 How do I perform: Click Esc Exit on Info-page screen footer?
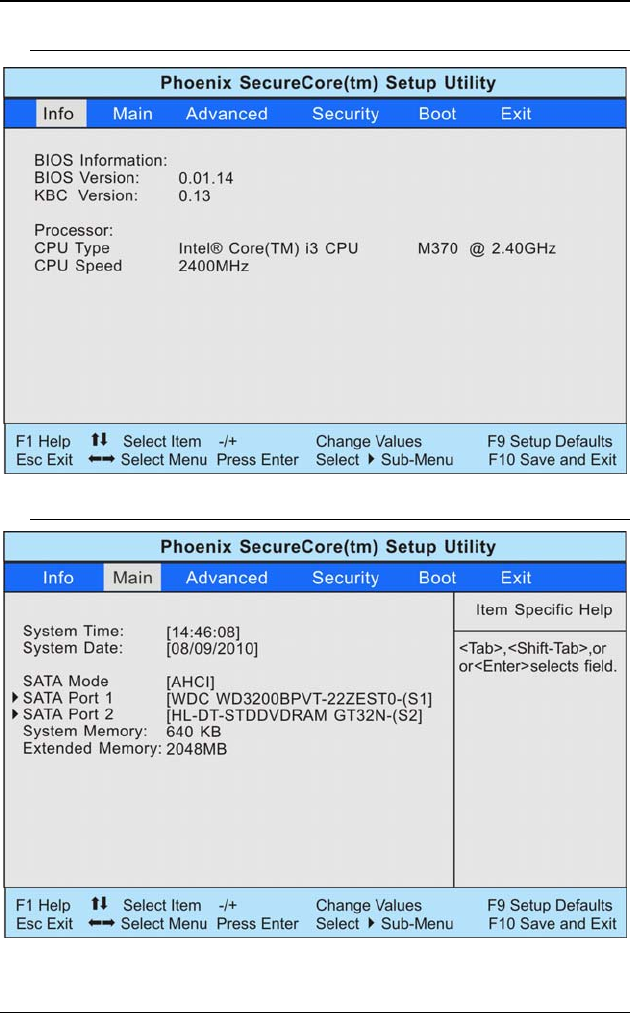click(x=45, y=460)
